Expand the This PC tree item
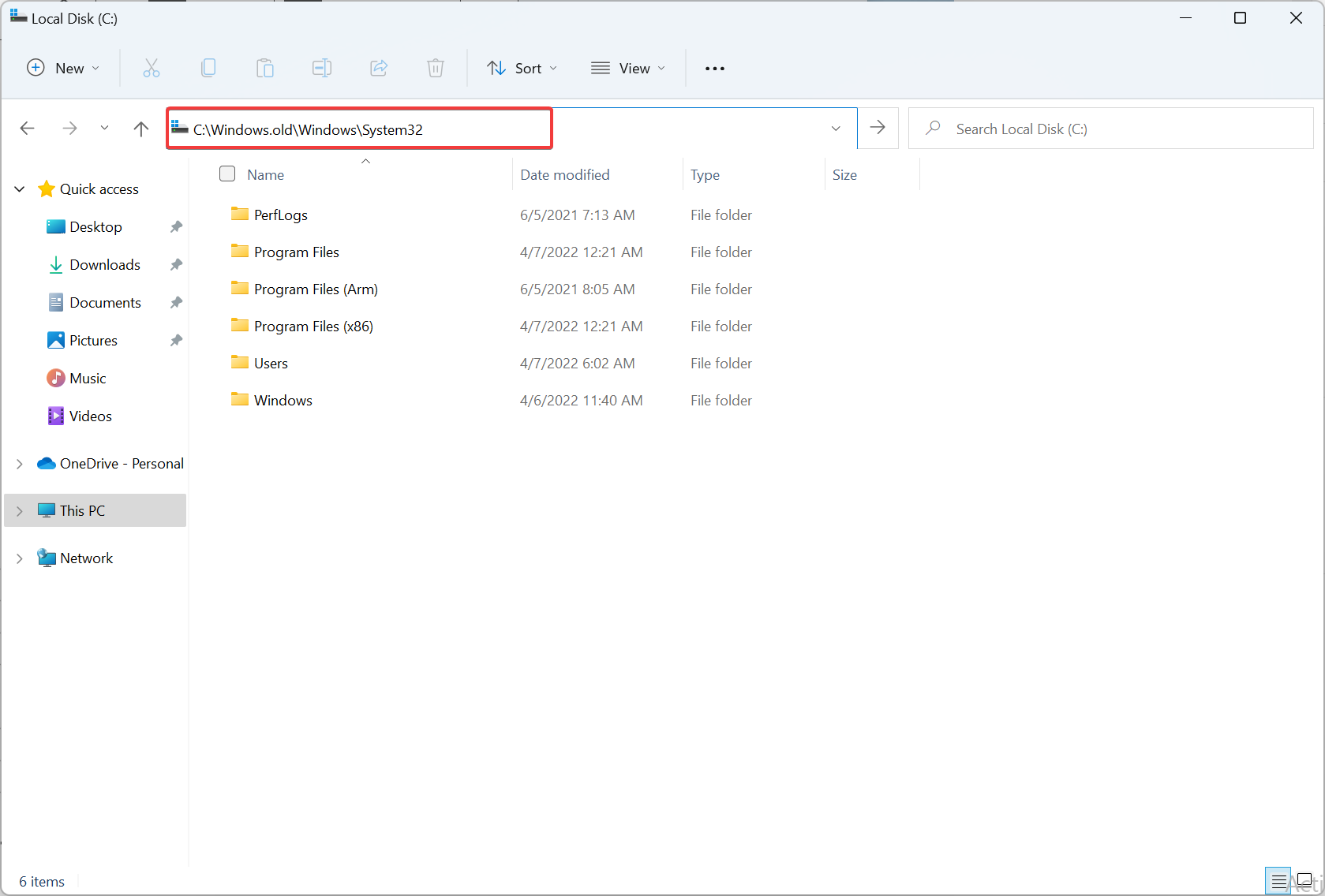The image size is (1325, 896). pyautogui.click(x=20, y=510)
